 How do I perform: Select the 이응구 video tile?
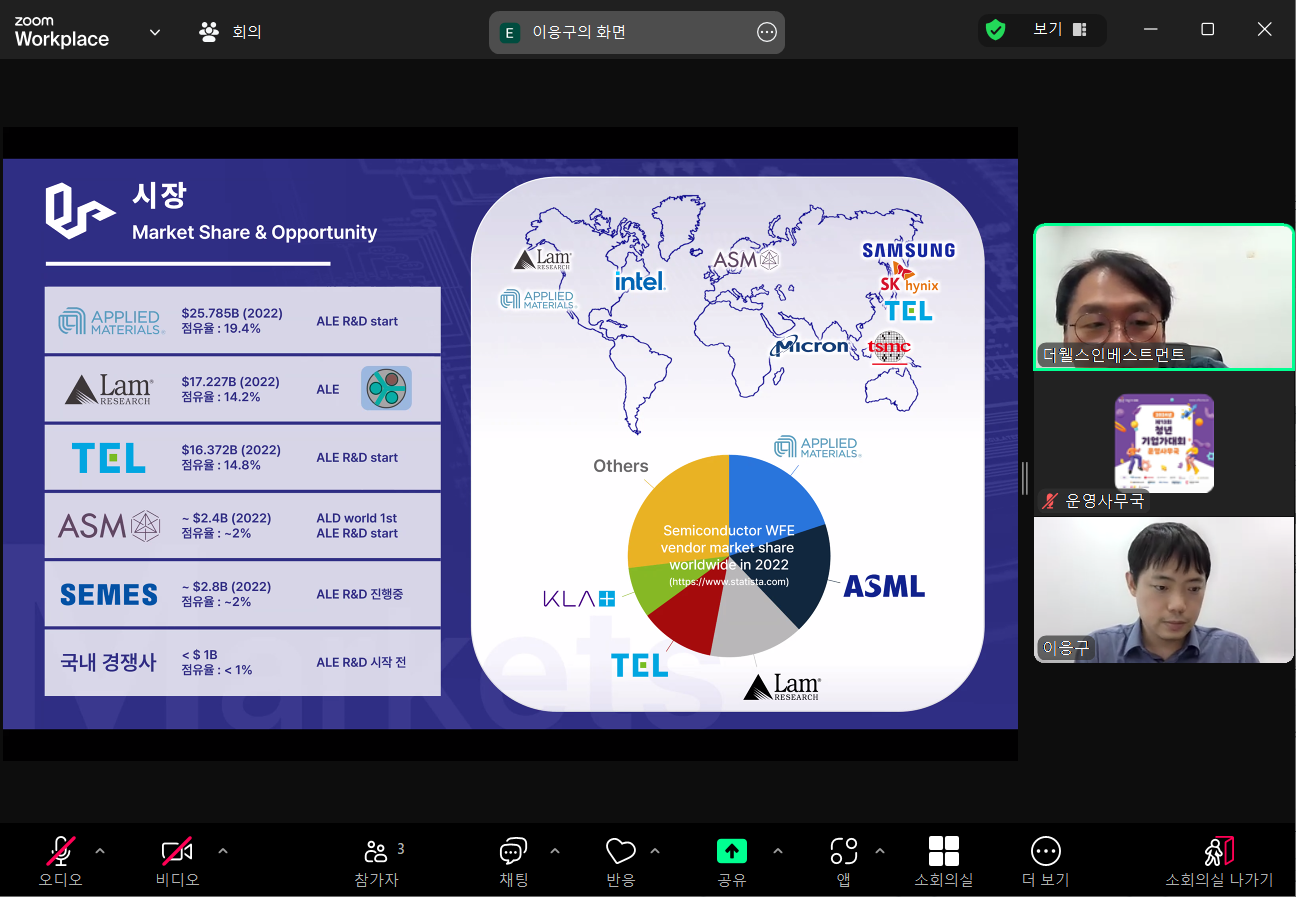pyautogui.click(x=1164, y=590)
